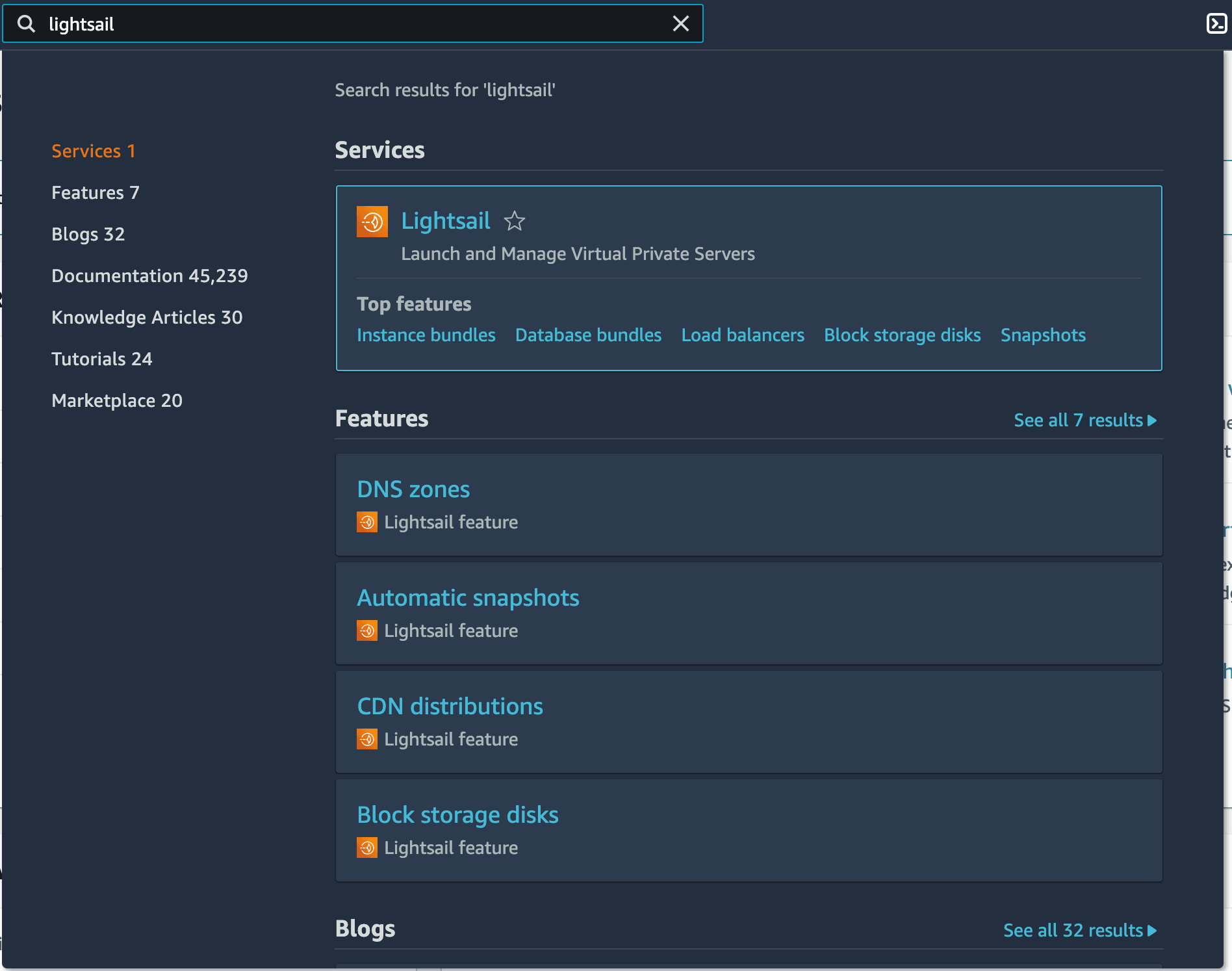
Task: Open Load balancers top feature
Action: [x=743, y=335]
